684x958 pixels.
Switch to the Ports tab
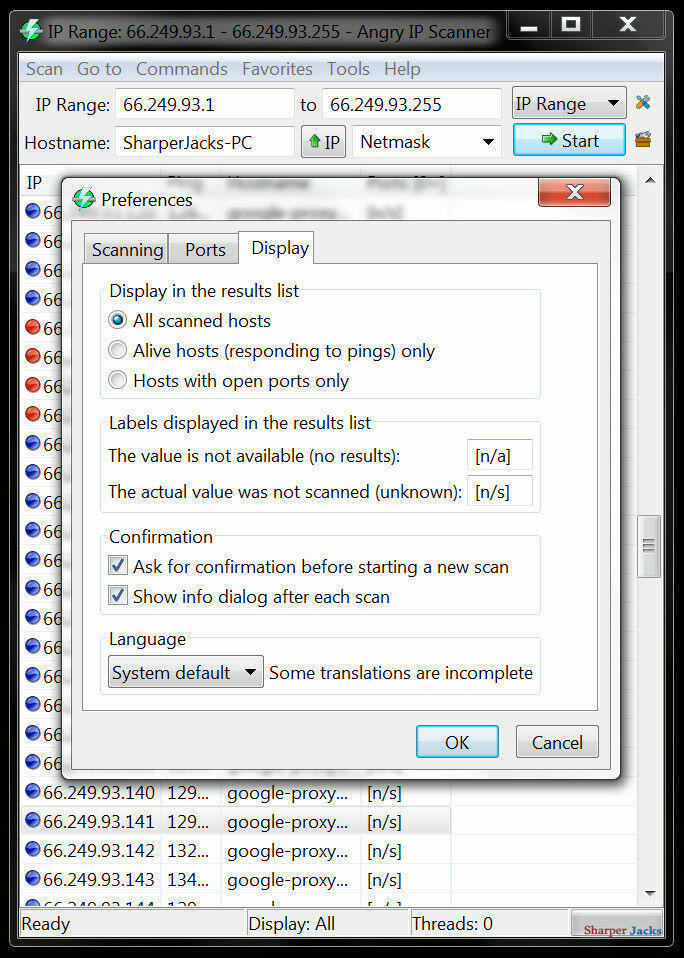tap(205, 249)
